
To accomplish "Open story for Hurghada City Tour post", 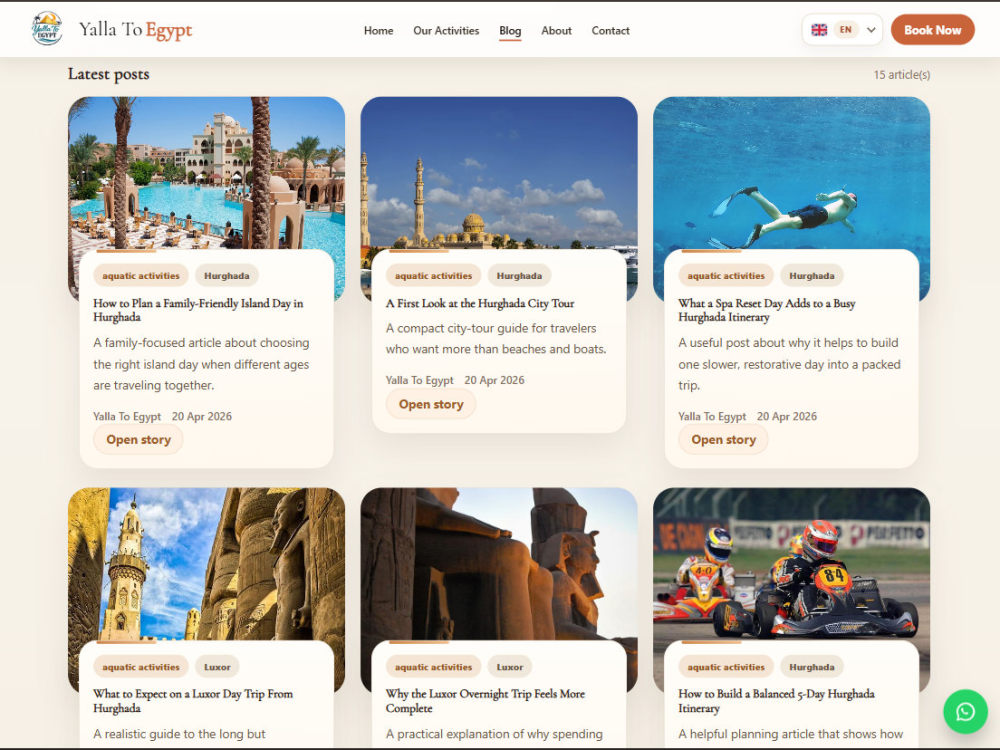I will tap(431, 404).
